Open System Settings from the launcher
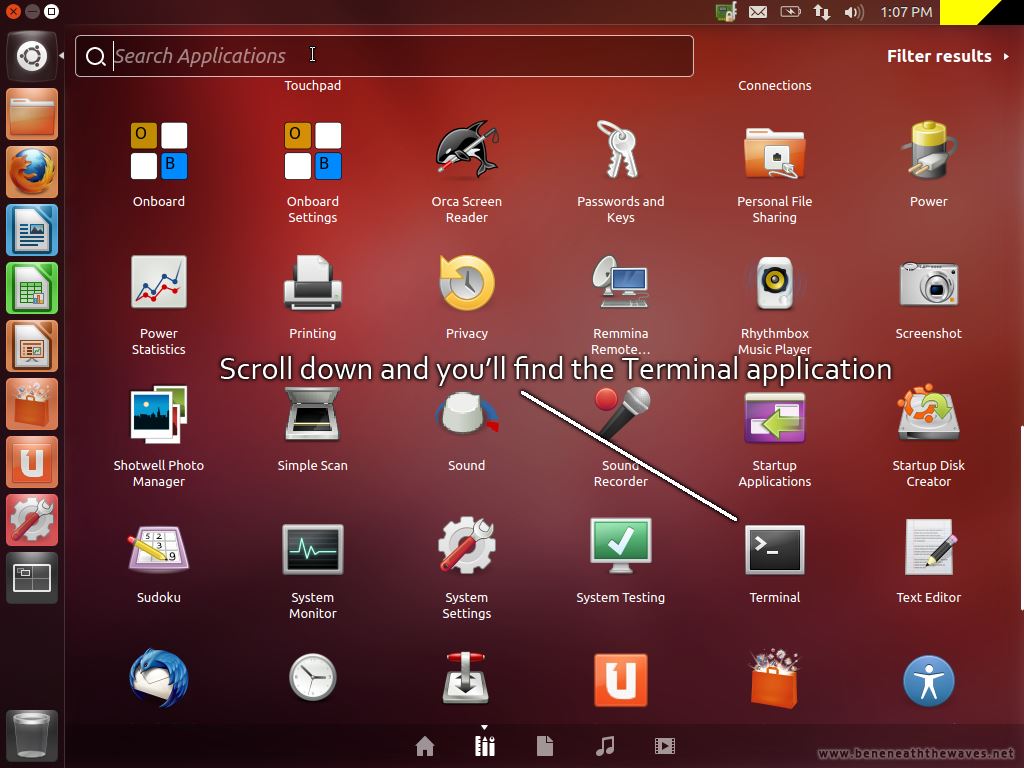Image resolution: width=1024 pixels, height=768 pixels. coord(32,521)
